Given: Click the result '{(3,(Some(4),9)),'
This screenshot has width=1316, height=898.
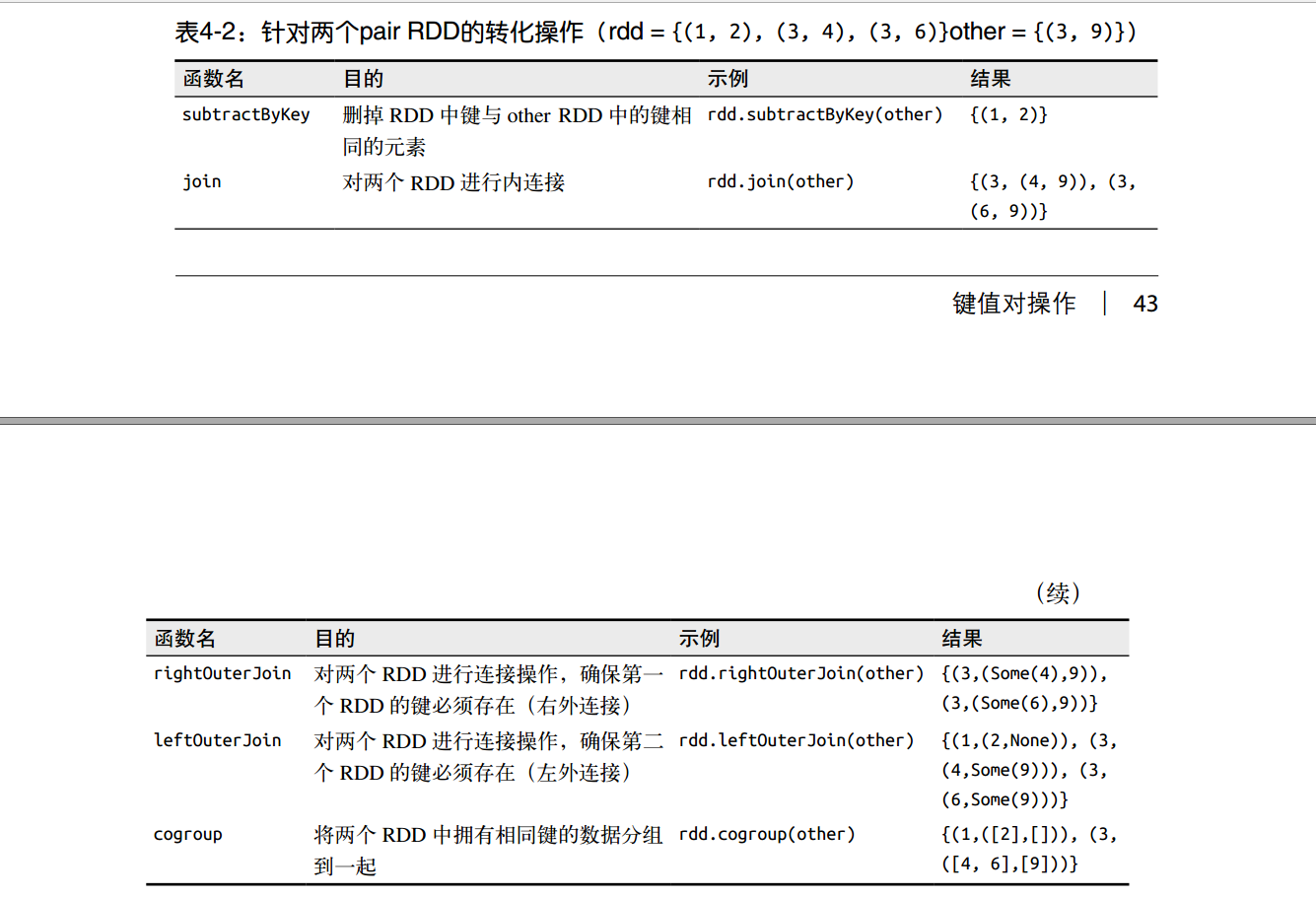Looking at the screenshot, I should tap(1025, 673).
